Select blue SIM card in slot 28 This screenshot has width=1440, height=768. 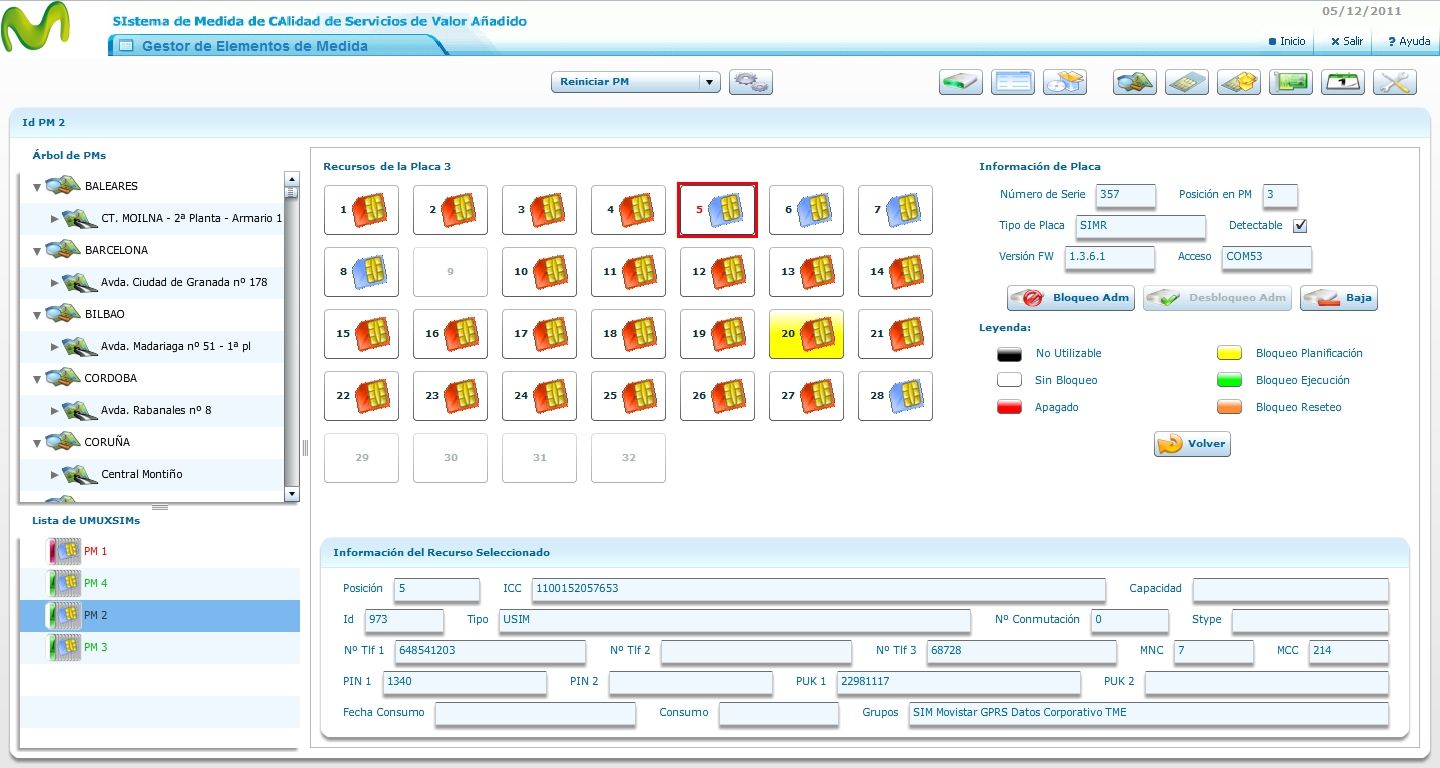(x=895, y=396)
